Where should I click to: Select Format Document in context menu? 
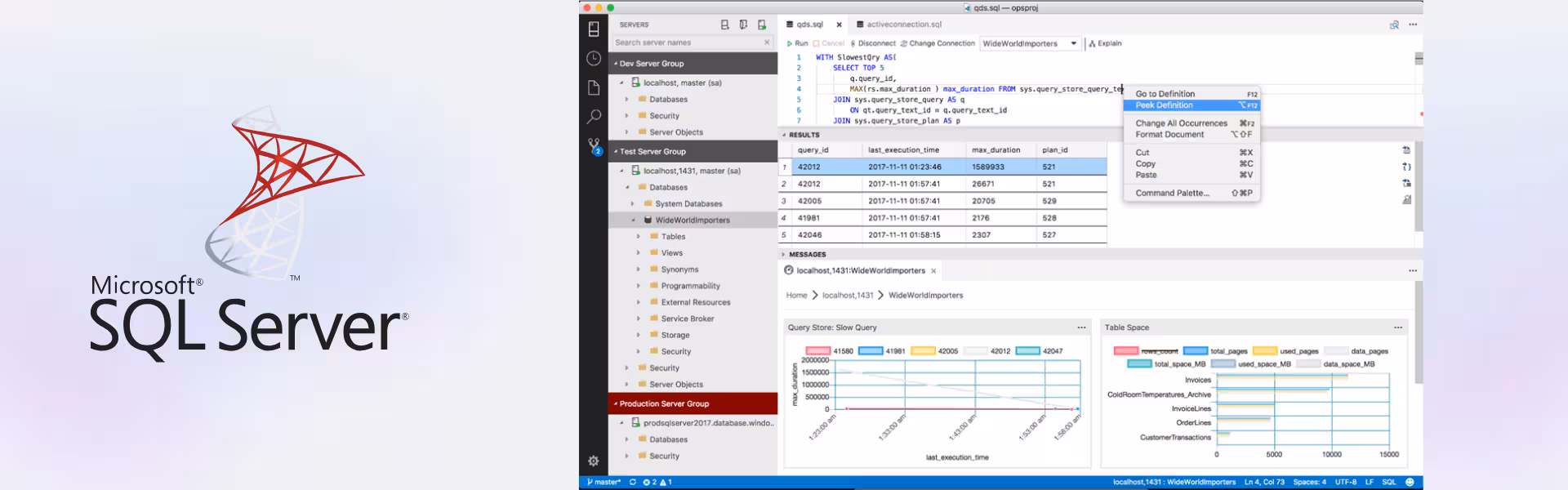pyautogui.click(x=1192, y=135)
